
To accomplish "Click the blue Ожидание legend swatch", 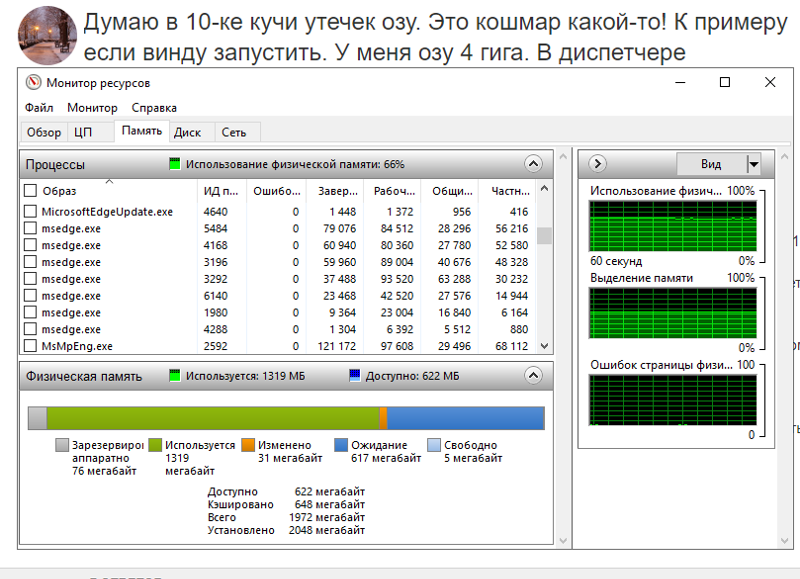I will [341, 446].
